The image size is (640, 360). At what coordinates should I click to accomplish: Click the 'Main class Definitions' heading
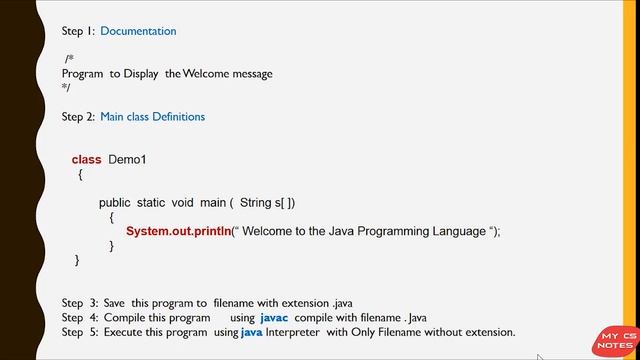click(153, 117)
